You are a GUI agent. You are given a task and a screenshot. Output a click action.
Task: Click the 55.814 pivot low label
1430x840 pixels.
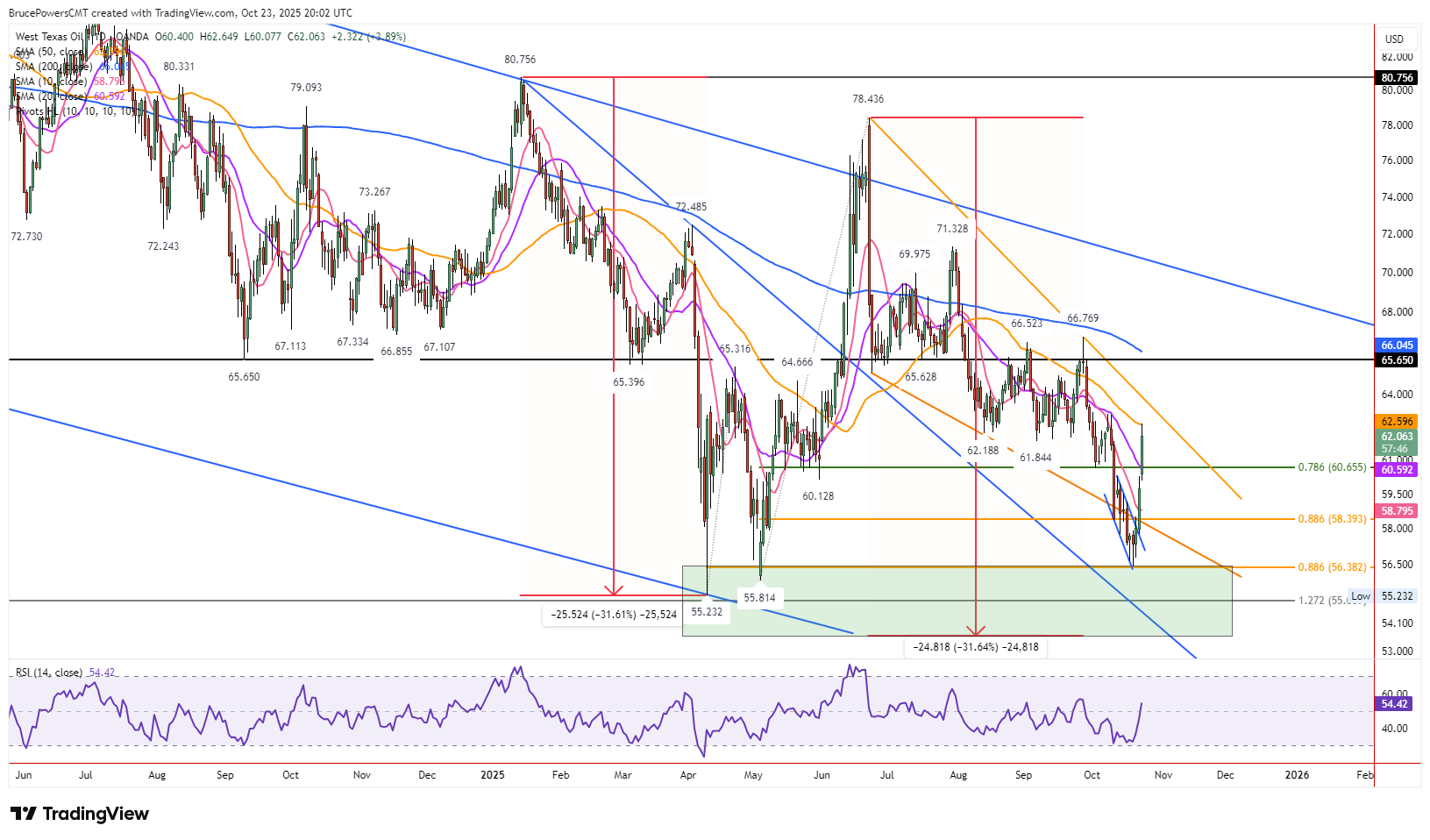tap(759, 598)
